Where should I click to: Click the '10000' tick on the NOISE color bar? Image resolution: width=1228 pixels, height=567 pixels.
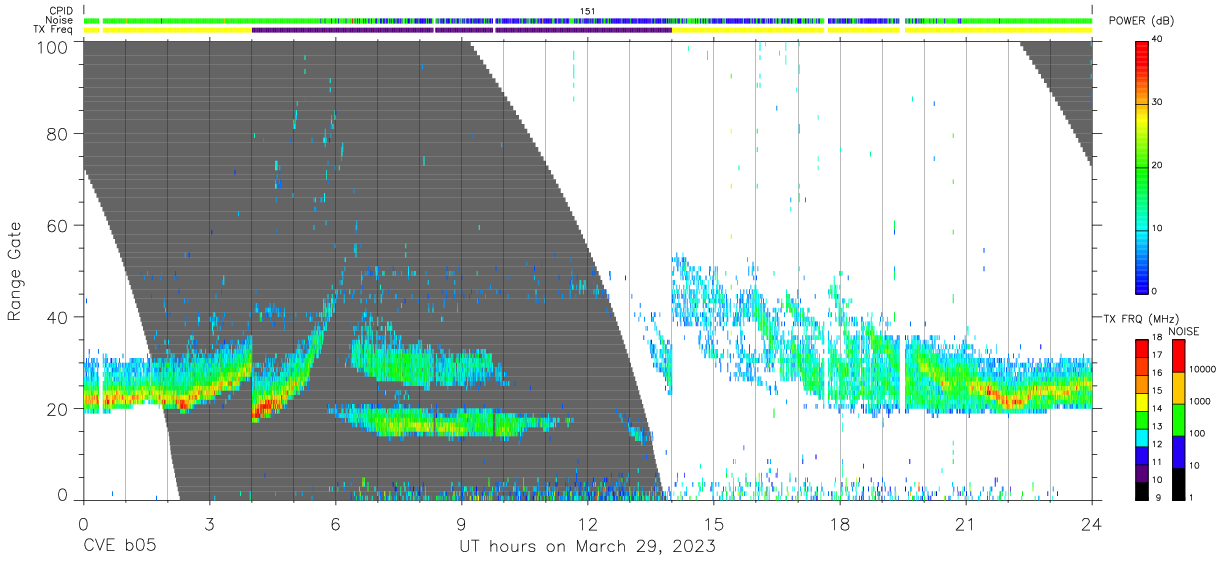coord(1202,369)
